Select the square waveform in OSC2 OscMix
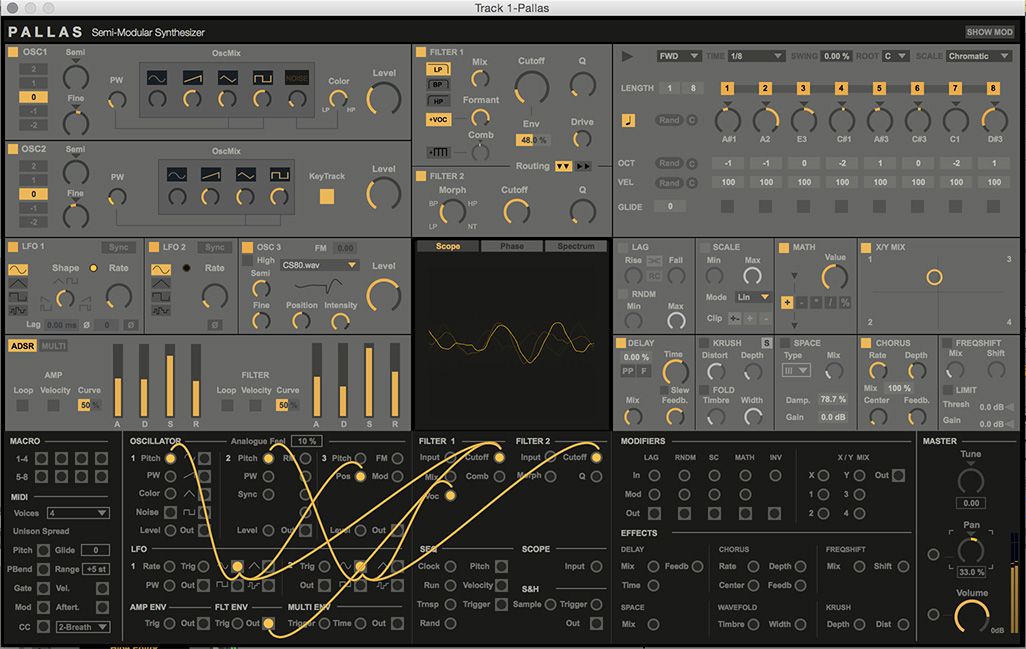 [x=279, y=174]
